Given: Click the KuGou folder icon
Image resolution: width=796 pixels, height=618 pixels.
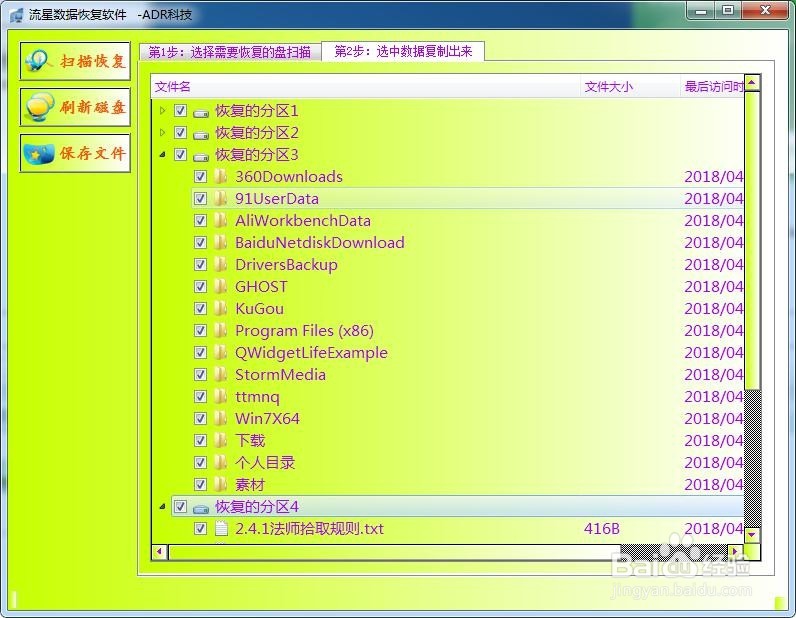Looking at the screenshot, I should [220, 308].
